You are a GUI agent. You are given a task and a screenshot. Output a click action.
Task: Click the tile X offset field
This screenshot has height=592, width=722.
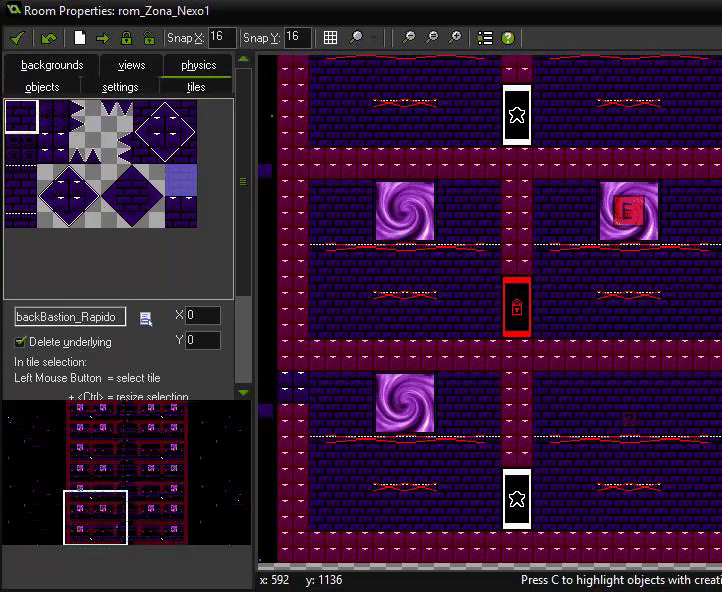tap(203, 315)
